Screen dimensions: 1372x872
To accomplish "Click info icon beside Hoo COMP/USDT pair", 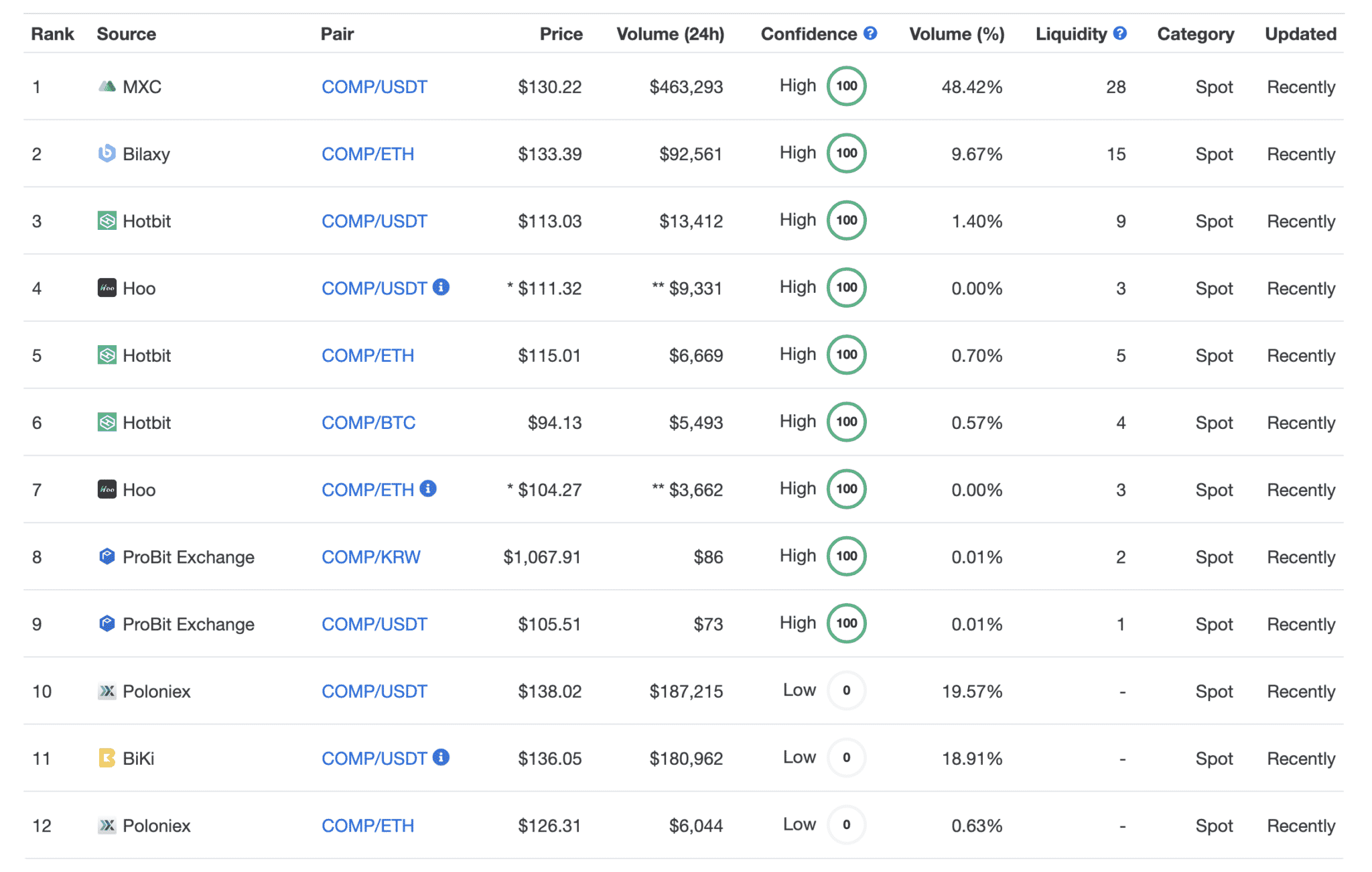I will pyautogui.click(x=441, y=287).
